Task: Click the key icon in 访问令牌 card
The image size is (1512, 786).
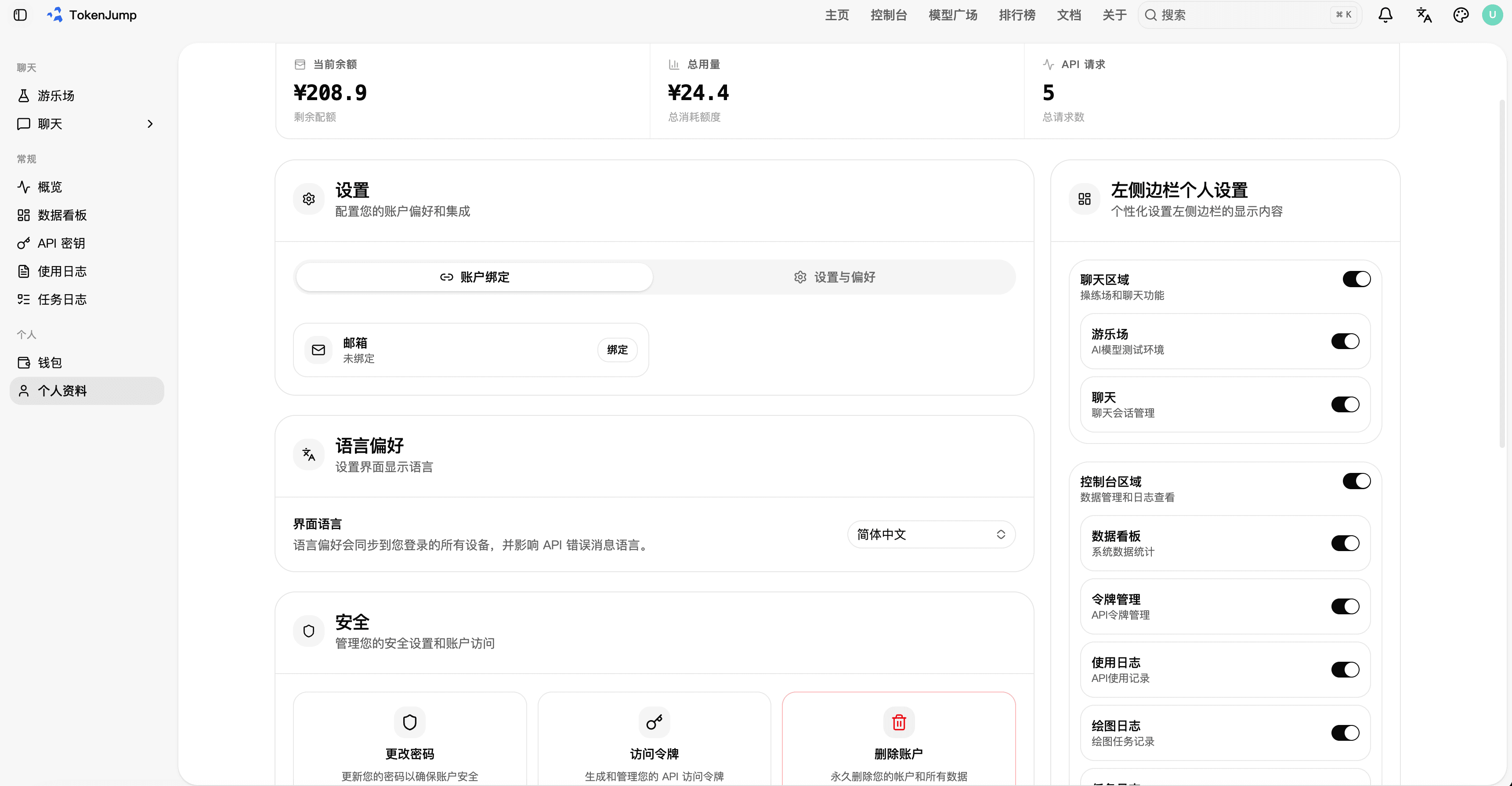Action: pyautogui.click(x=654, y=722)
